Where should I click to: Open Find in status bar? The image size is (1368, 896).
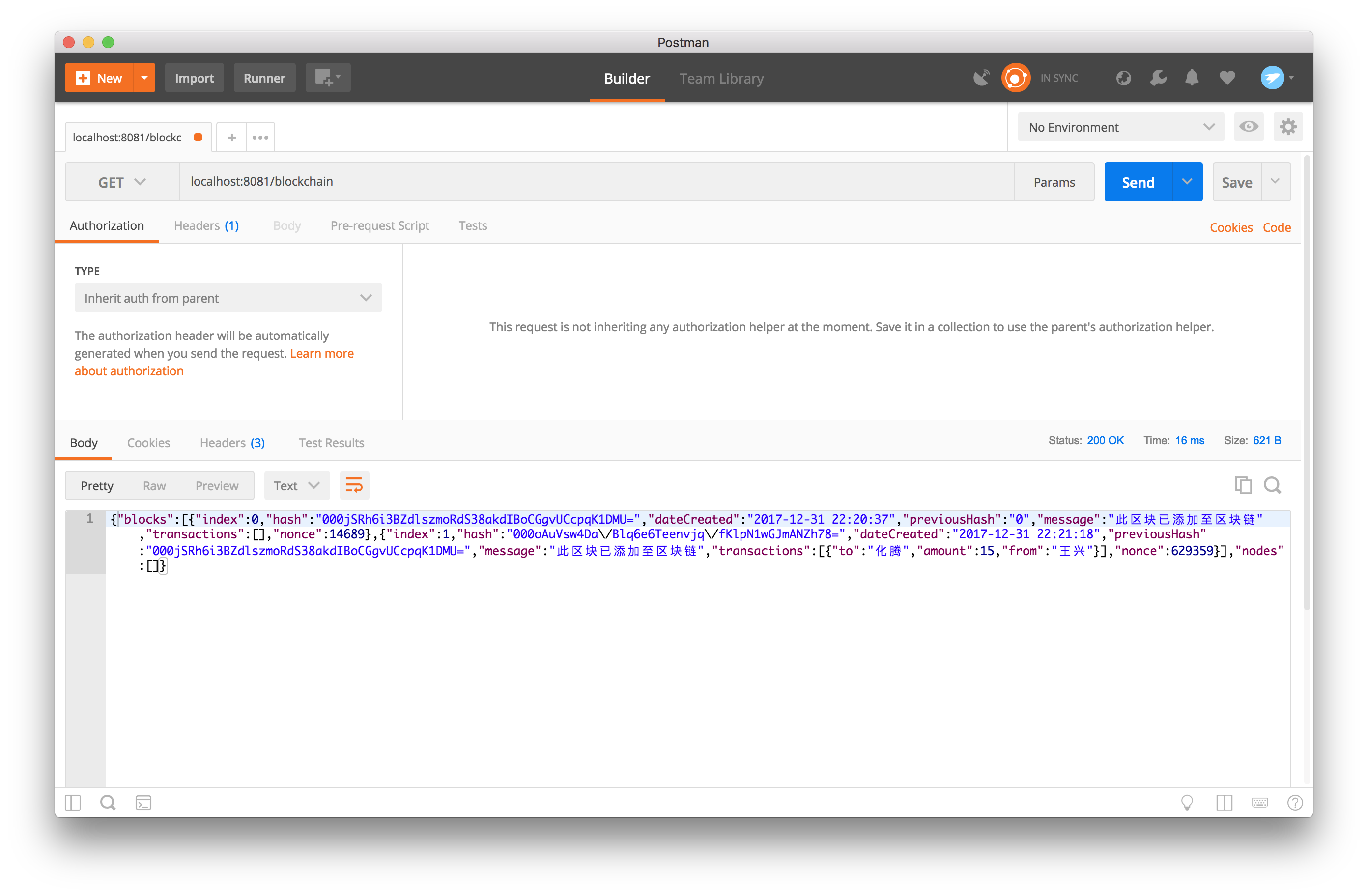[x=108, y=802]
